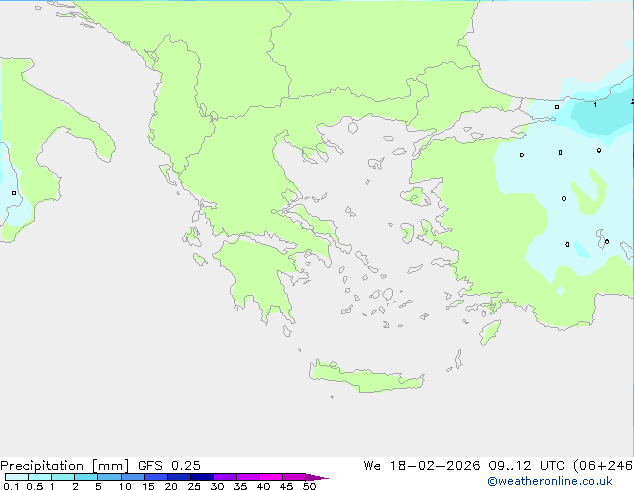The height and width of the screenshot is (490, 634).
Task: Select the 5–10 mm legend color swatch
Action: point(109,477)
